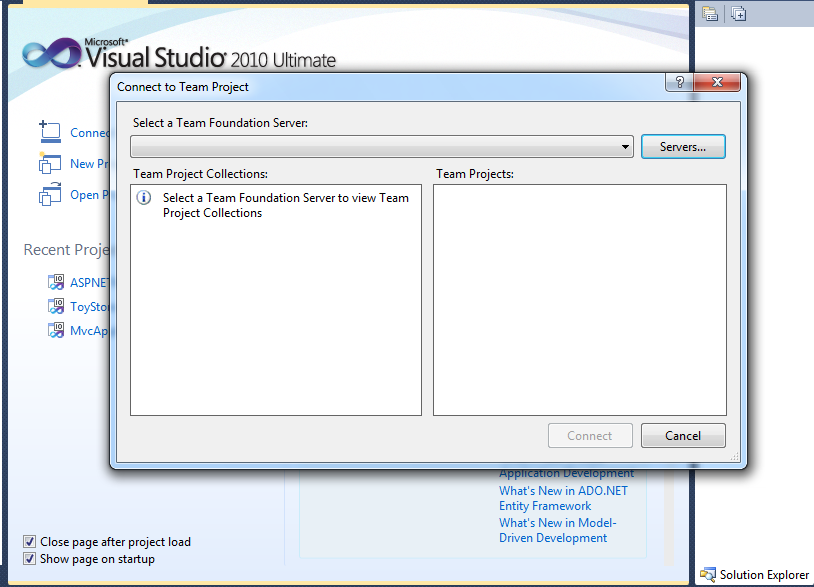Close the Connect to Team Project dialog
Image resolution: width=814 pixels, height=587 pixels.
pyautogui.click(x=717, y=82)
